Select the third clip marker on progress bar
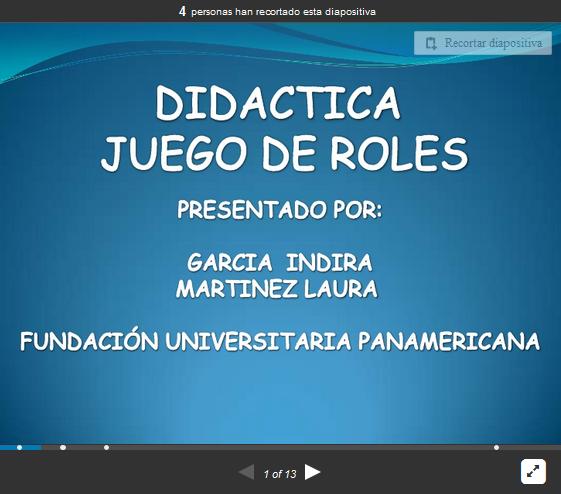The width and height of the screenshot is (561, 494). tap(106, 447)
